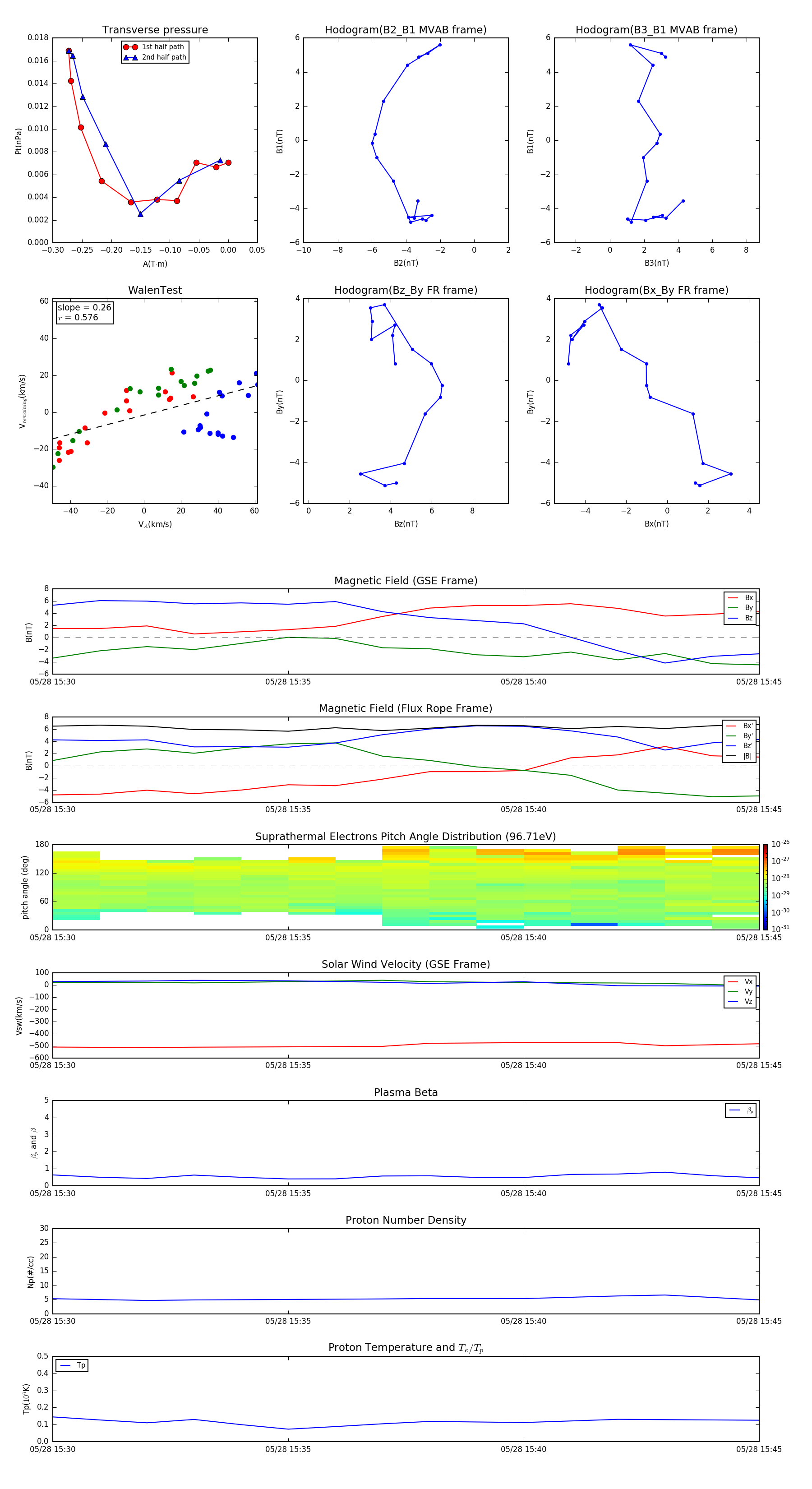Click the |B| entry in the Flux Rope legend

[x=739, y=757]
